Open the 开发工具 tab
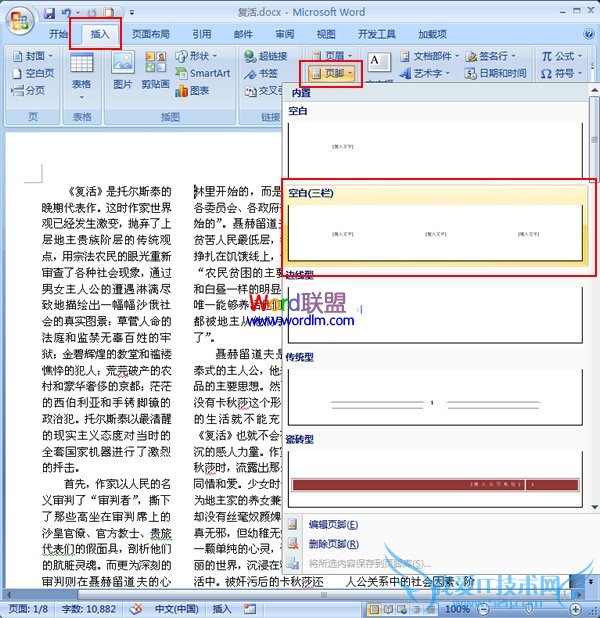 (376, 34)
